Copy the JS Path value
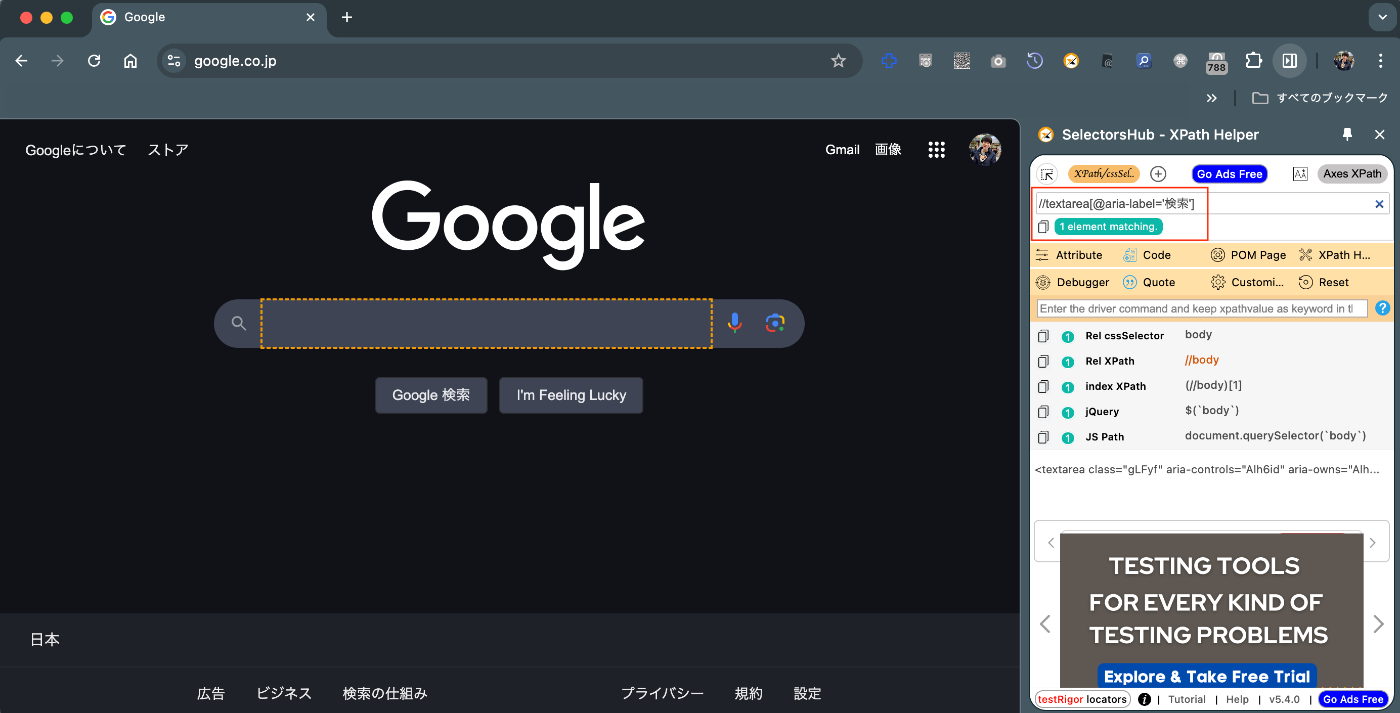Viewport: 1400px width, 713px height. point(1043,437)
